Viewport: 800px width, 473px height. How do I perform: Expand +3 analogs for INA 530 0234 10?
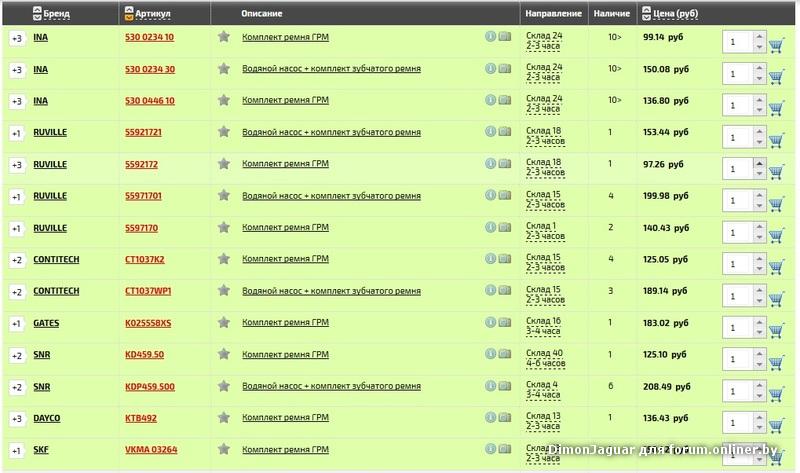coord(17,38)
